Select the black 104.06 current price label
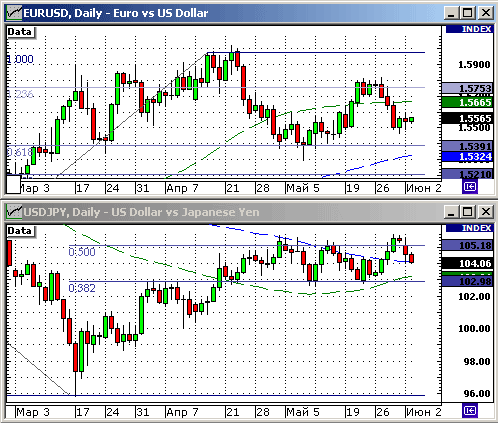 467,264
